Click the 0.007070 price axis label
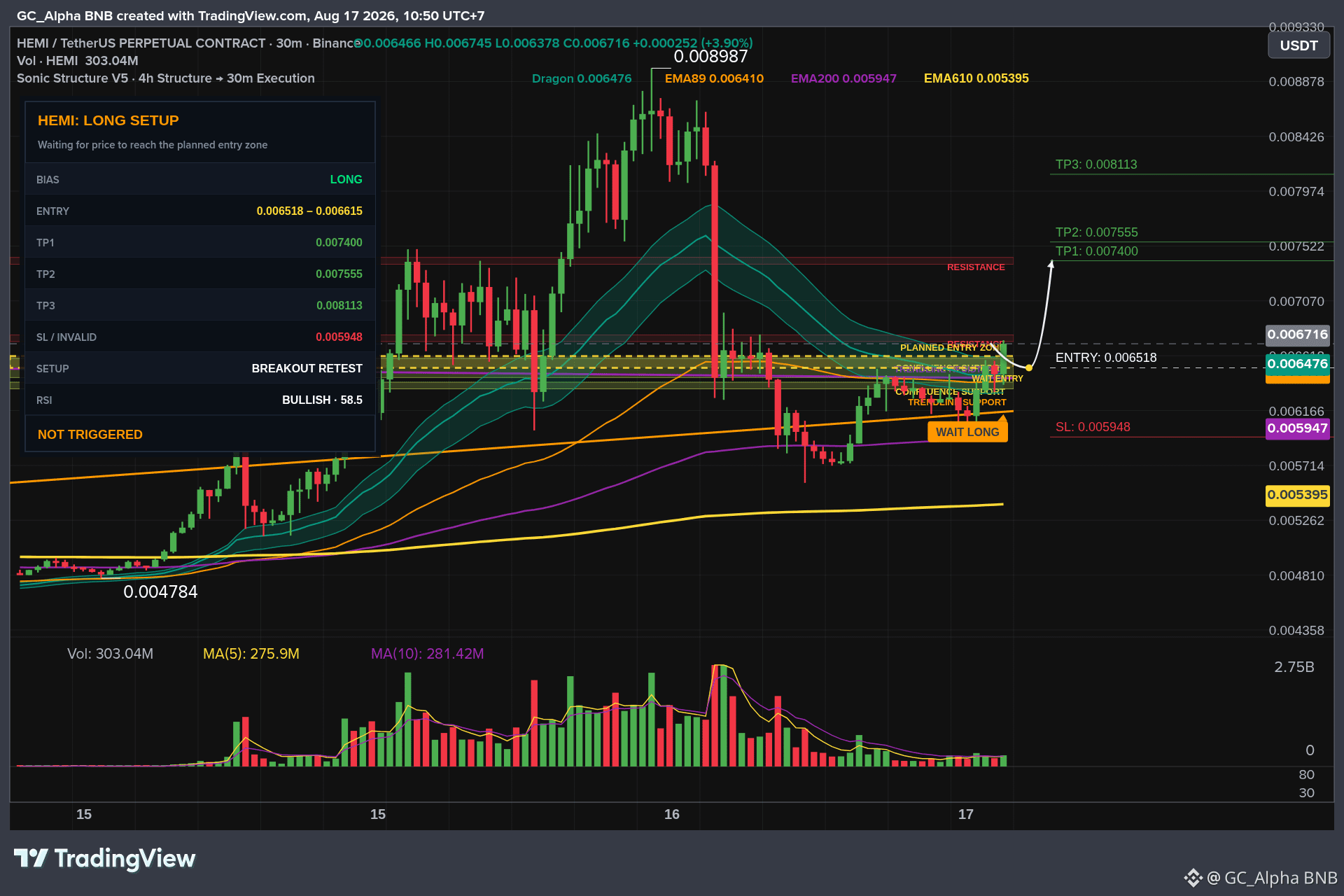Screen dimensions: 1344x896 [x=1296, y=302]
